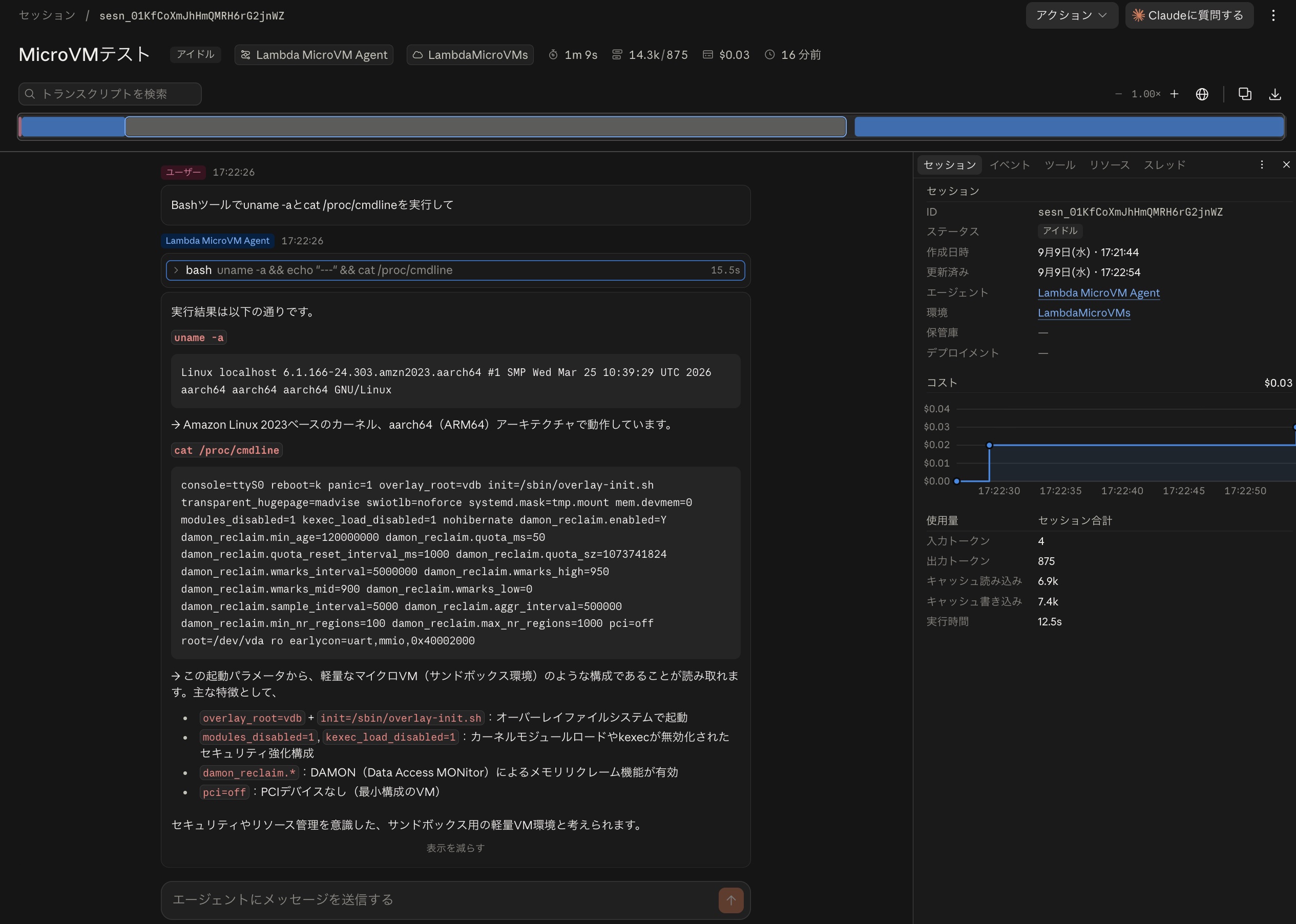Click the 16 分前 timestamp

792,55
